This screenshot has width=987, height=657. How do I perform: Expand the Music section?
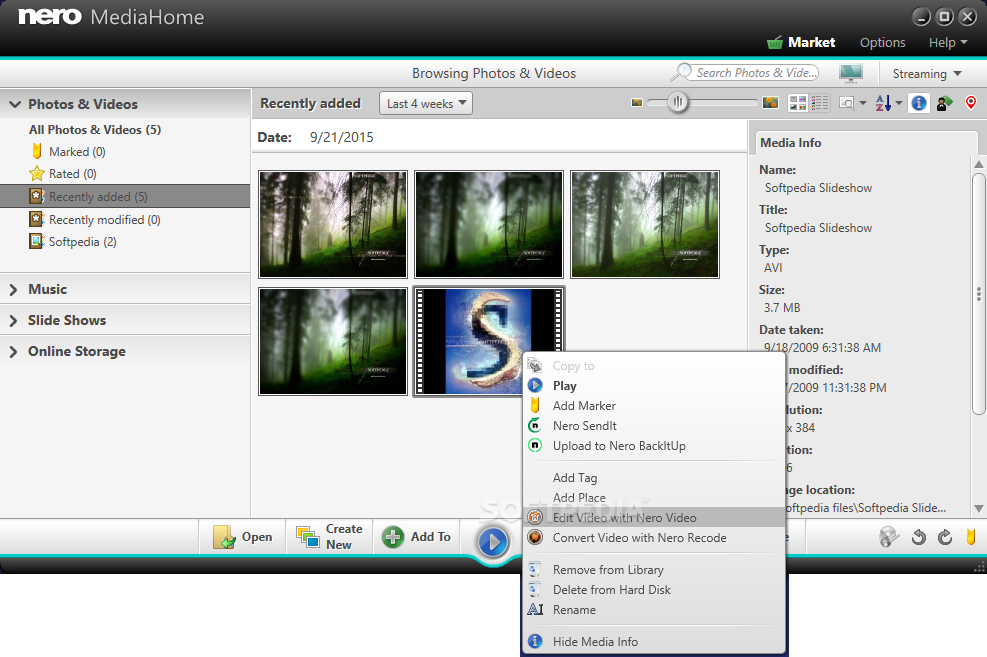pyautogui.click(x=13, y=289)
